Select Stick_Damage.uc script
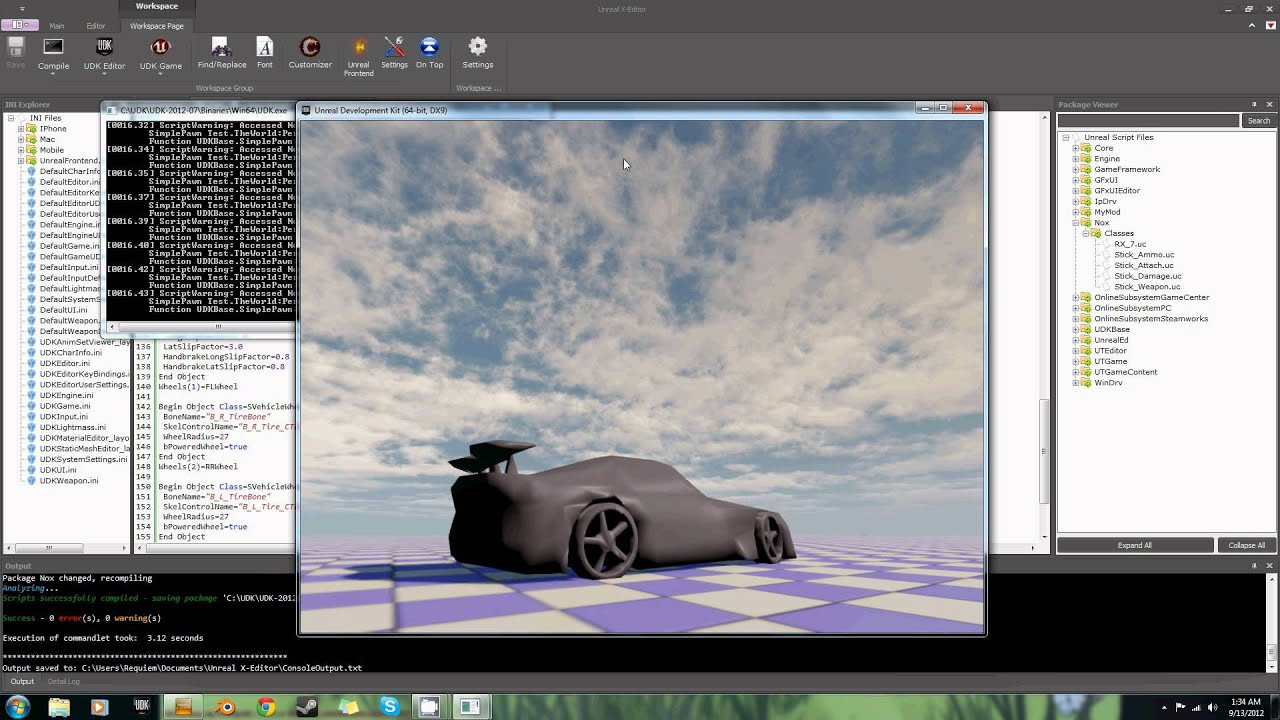This screenshot has height=720, width=1280. pyautogui.click(x=1147, y=276)
